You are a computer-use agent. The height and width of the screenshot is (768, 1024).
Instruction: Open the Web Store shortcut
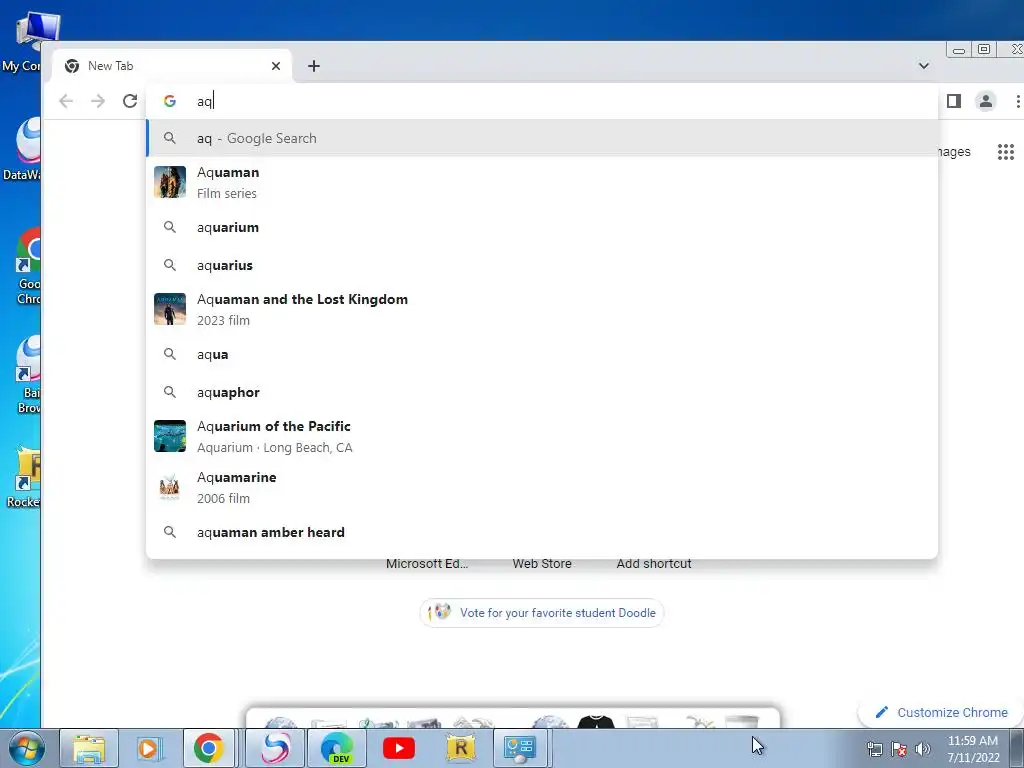pyautogui.click(x=542, y=564)
